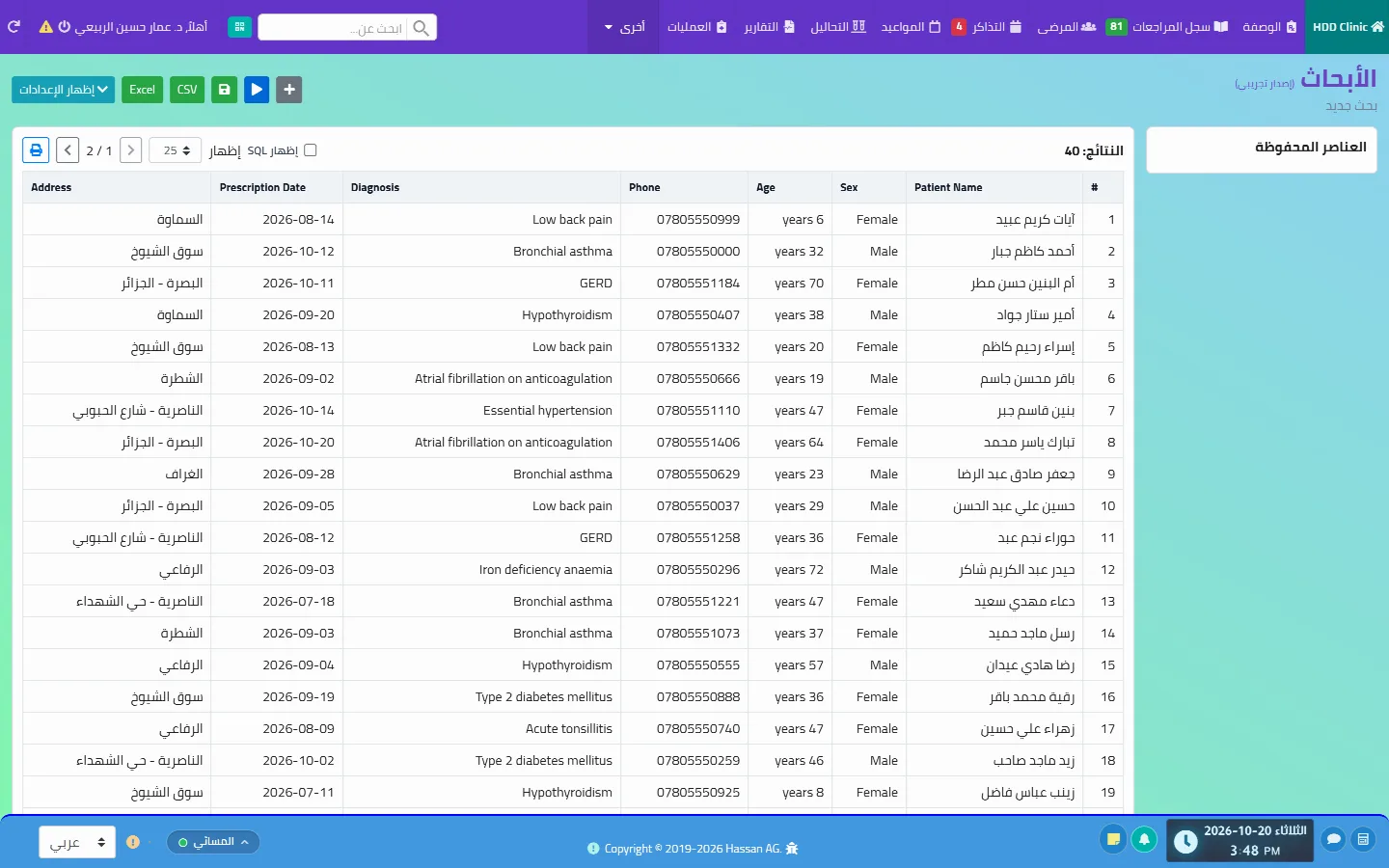Focus the ابحث عن search field
Image resolution: width=1389 pixels, height=868 pixels.
click(334, 28)
